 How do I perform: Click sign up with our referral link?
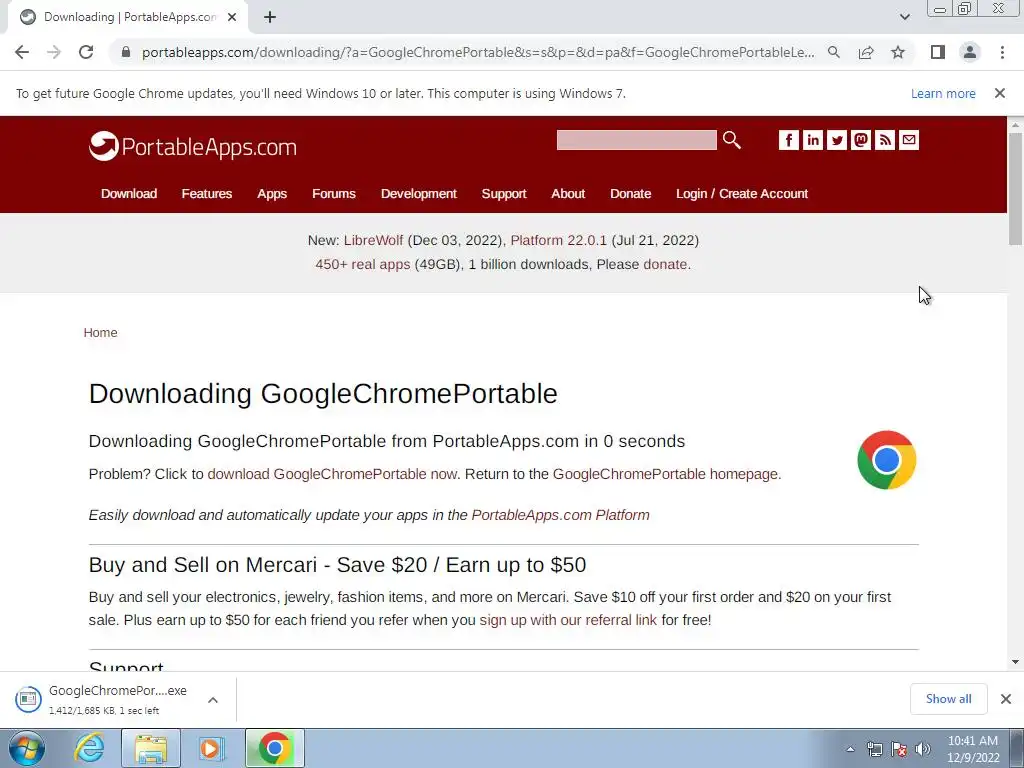pyautogui.click(x=568, y=620)
